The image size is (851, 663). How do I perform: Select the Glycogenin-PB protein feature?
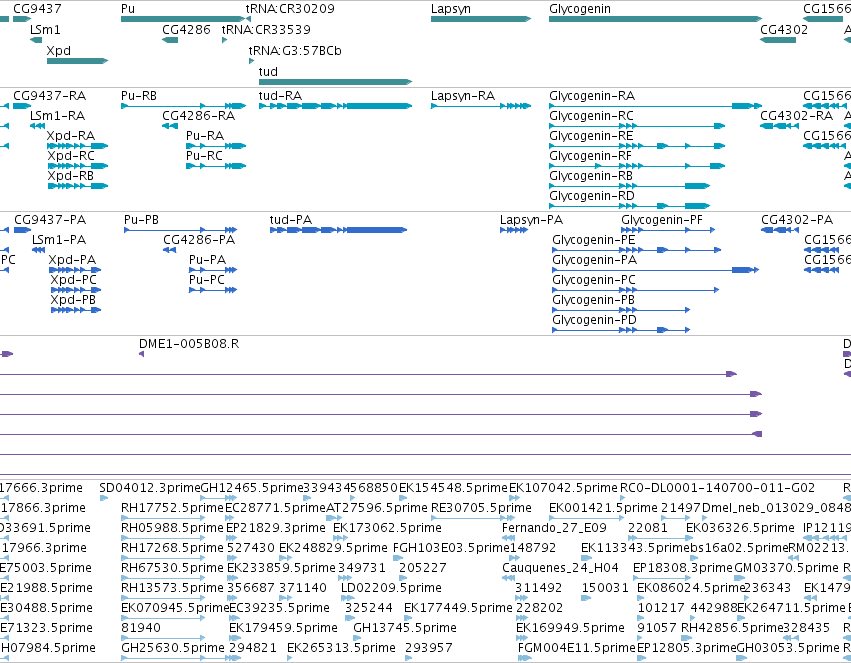[x=621, y=310]
